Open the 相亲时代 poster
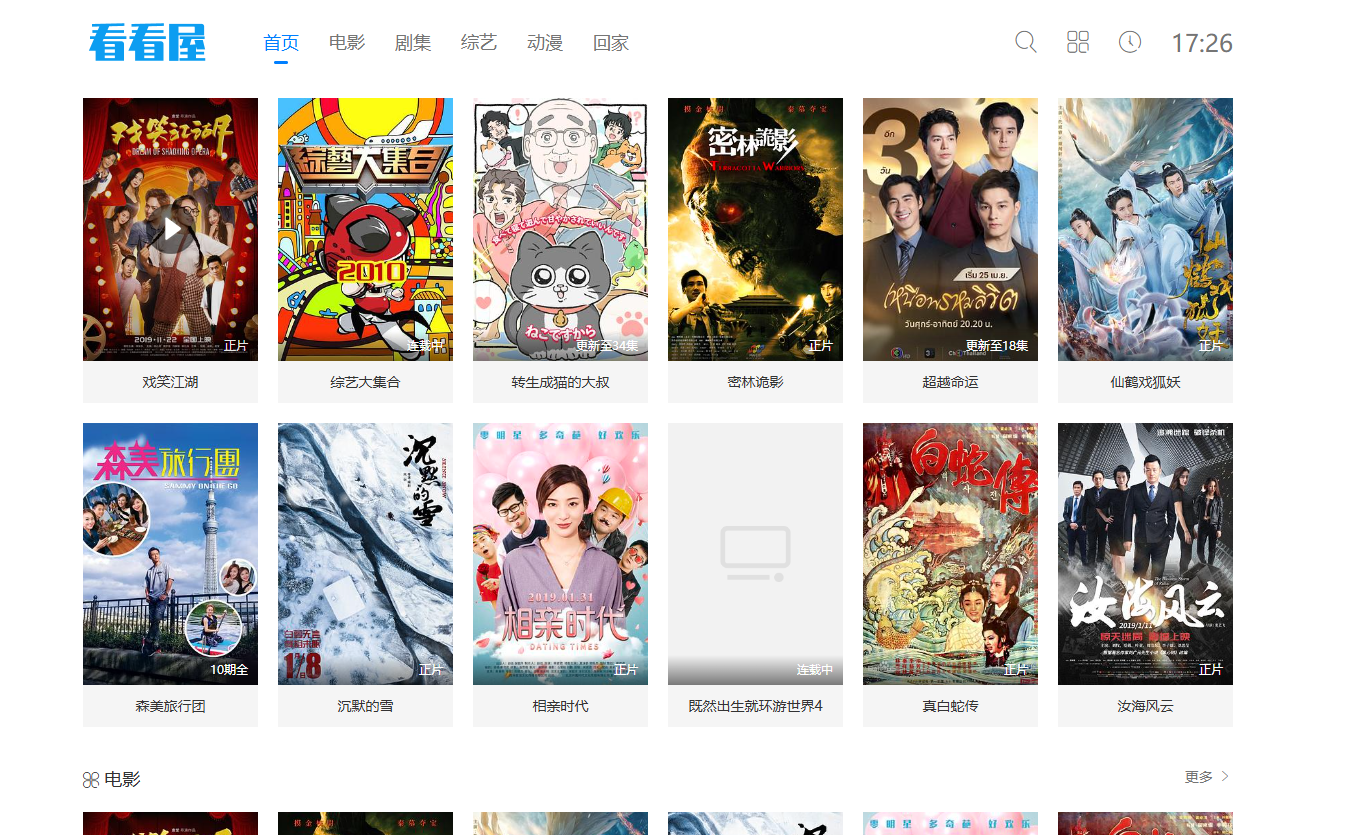 point(560,554)
